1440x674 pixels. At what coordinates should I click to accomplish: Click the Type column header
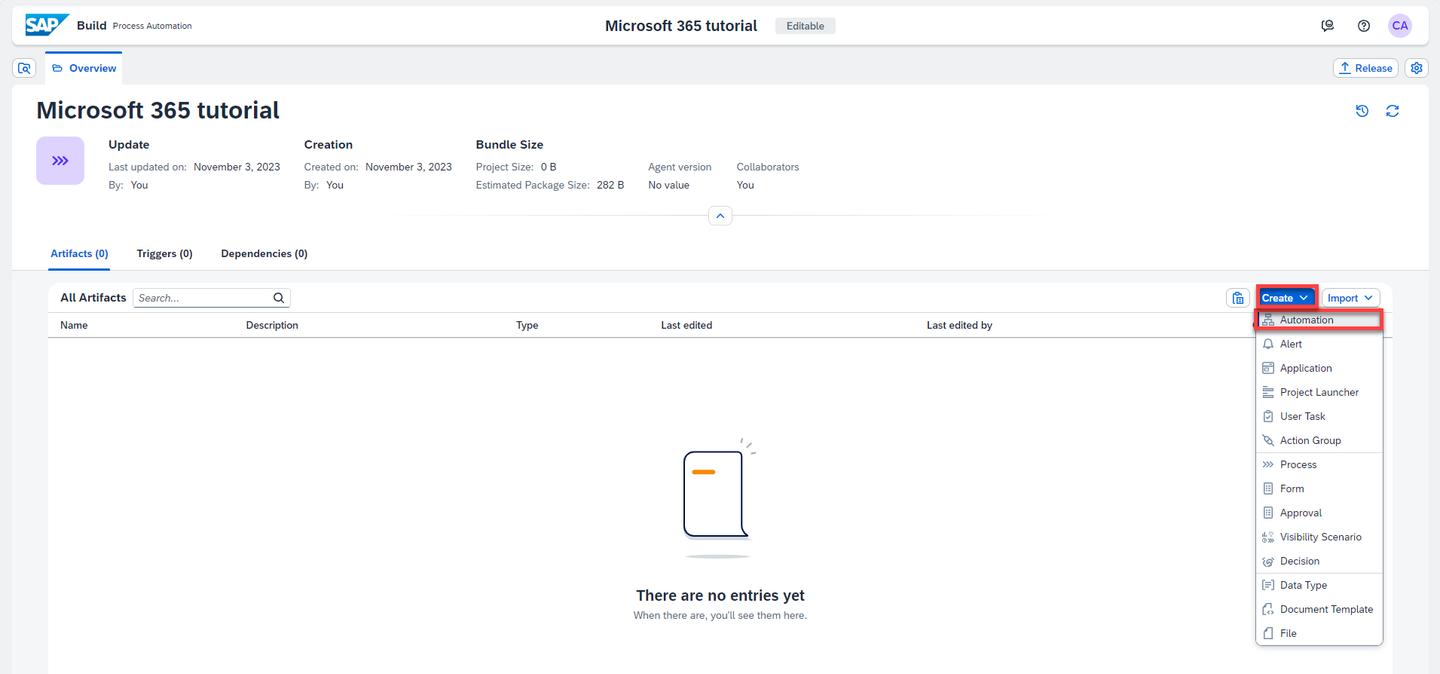coord(527,325)
